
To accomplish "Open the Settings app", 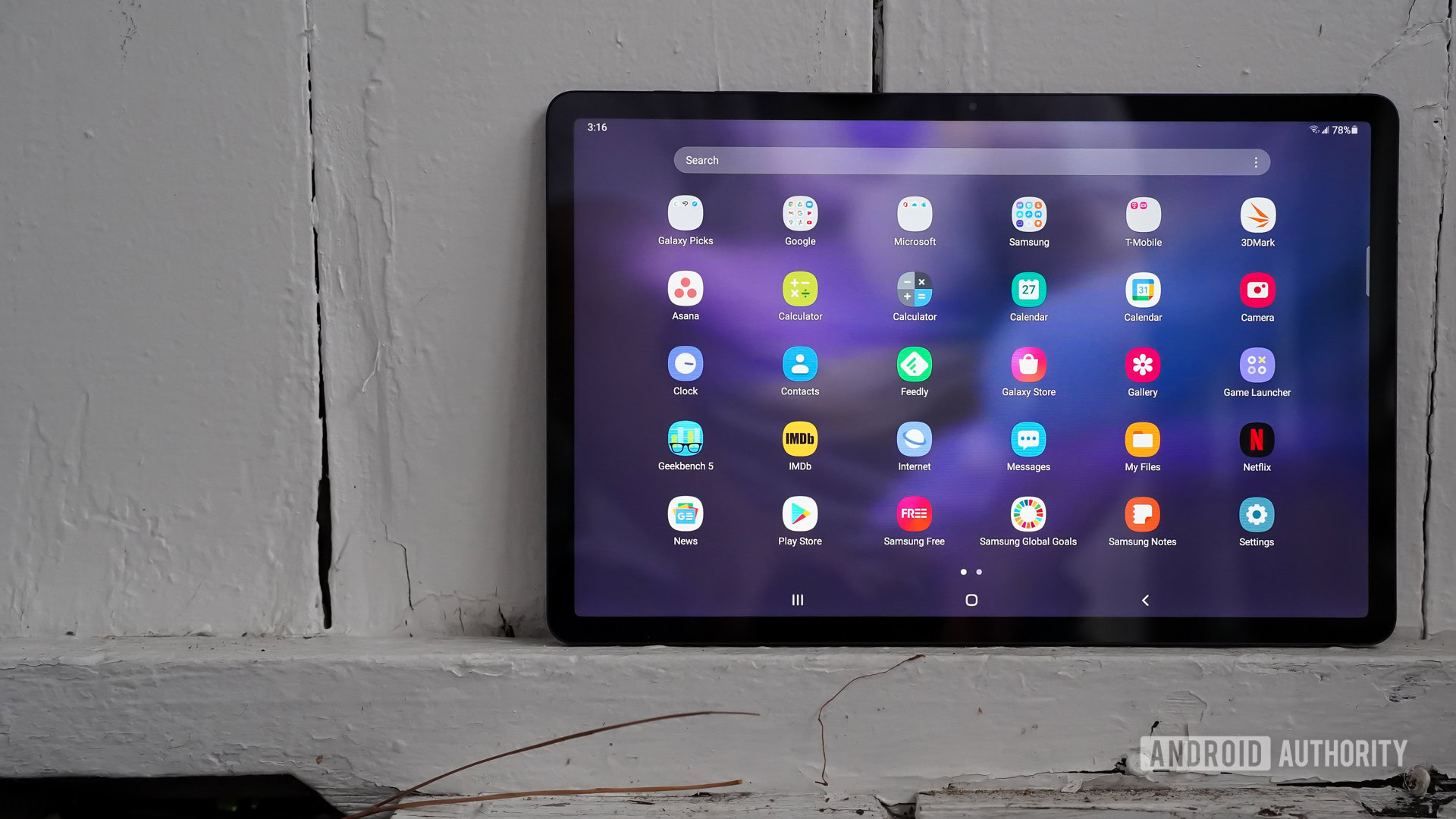I will coord(1256,514).
